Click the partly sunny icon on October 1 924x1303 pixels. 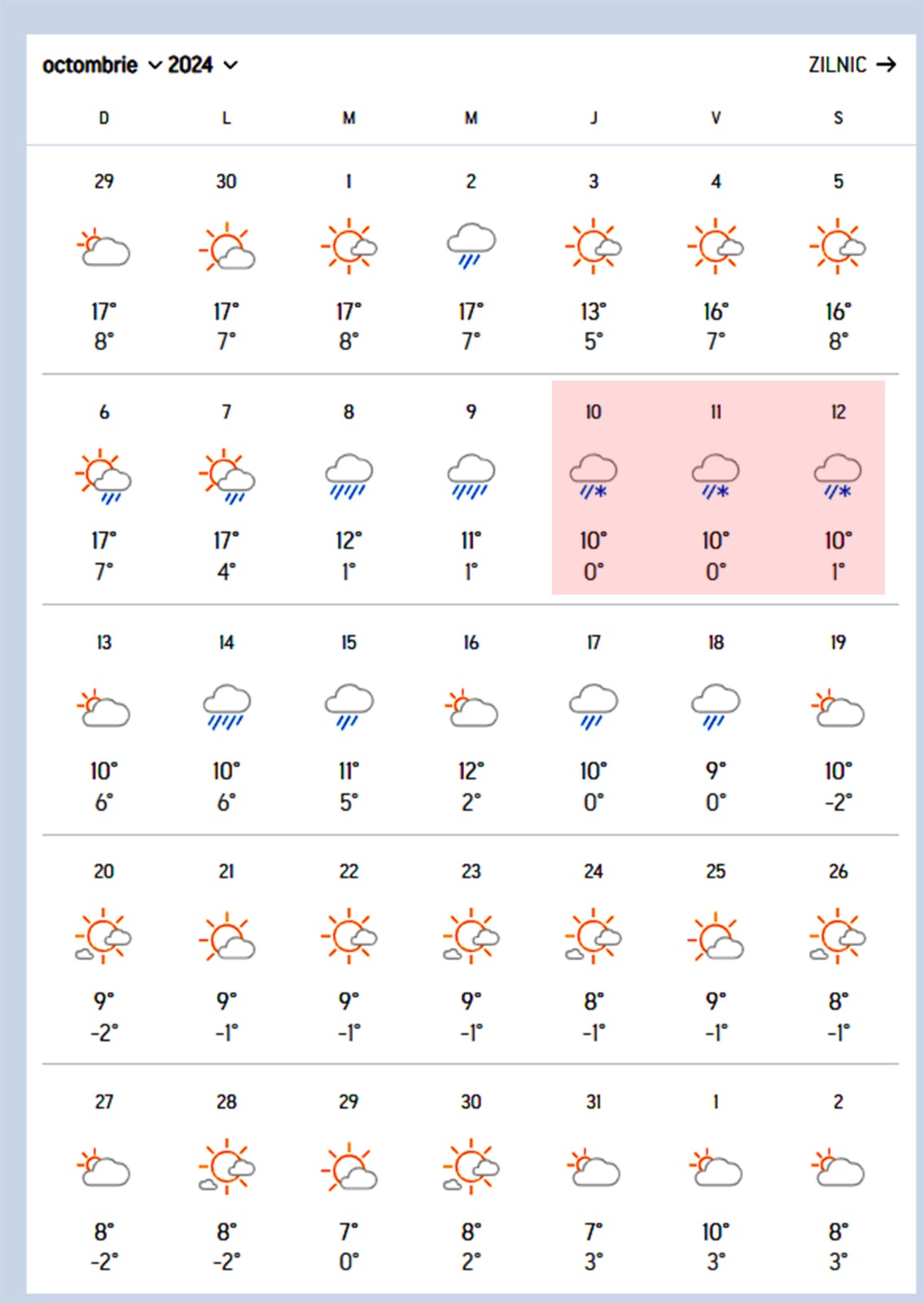click(x=348, y=245)
